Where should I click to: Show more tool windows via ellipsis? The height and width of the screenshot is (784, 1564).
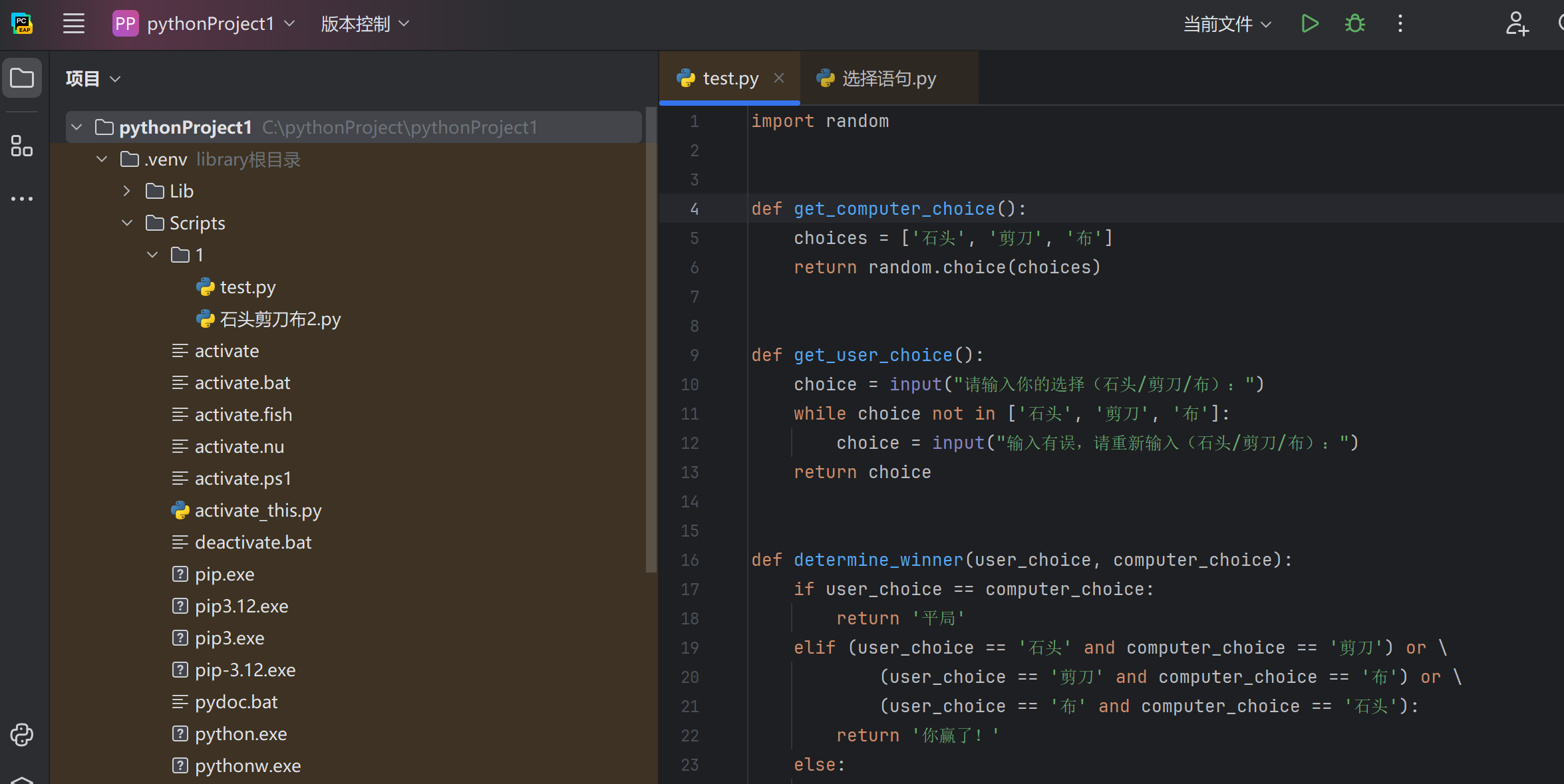[x=22, y=198]
